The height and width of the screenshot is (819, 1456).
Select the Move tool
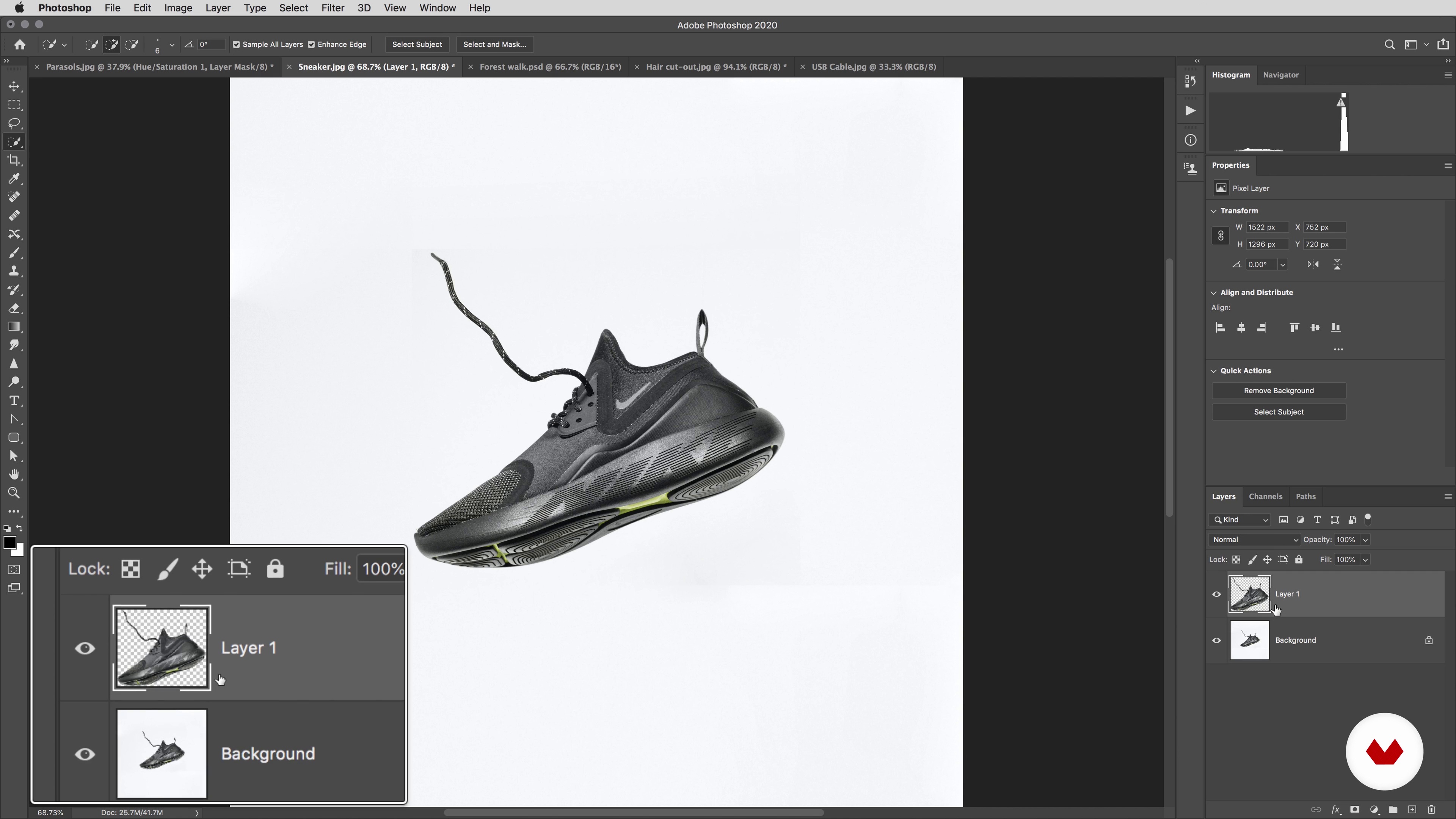pos(14,86)
